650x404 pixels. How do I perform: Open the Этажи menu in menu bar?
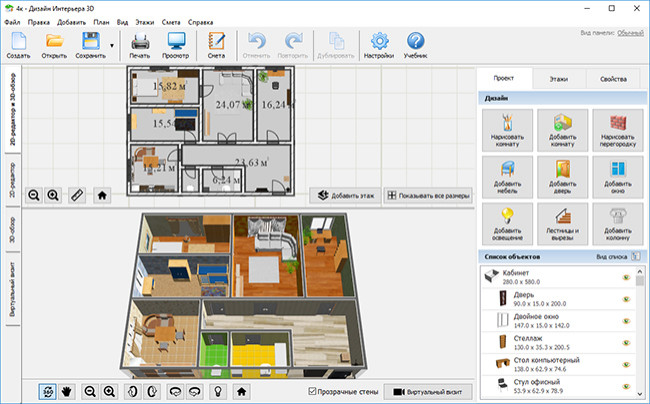(x=145, y=20)
